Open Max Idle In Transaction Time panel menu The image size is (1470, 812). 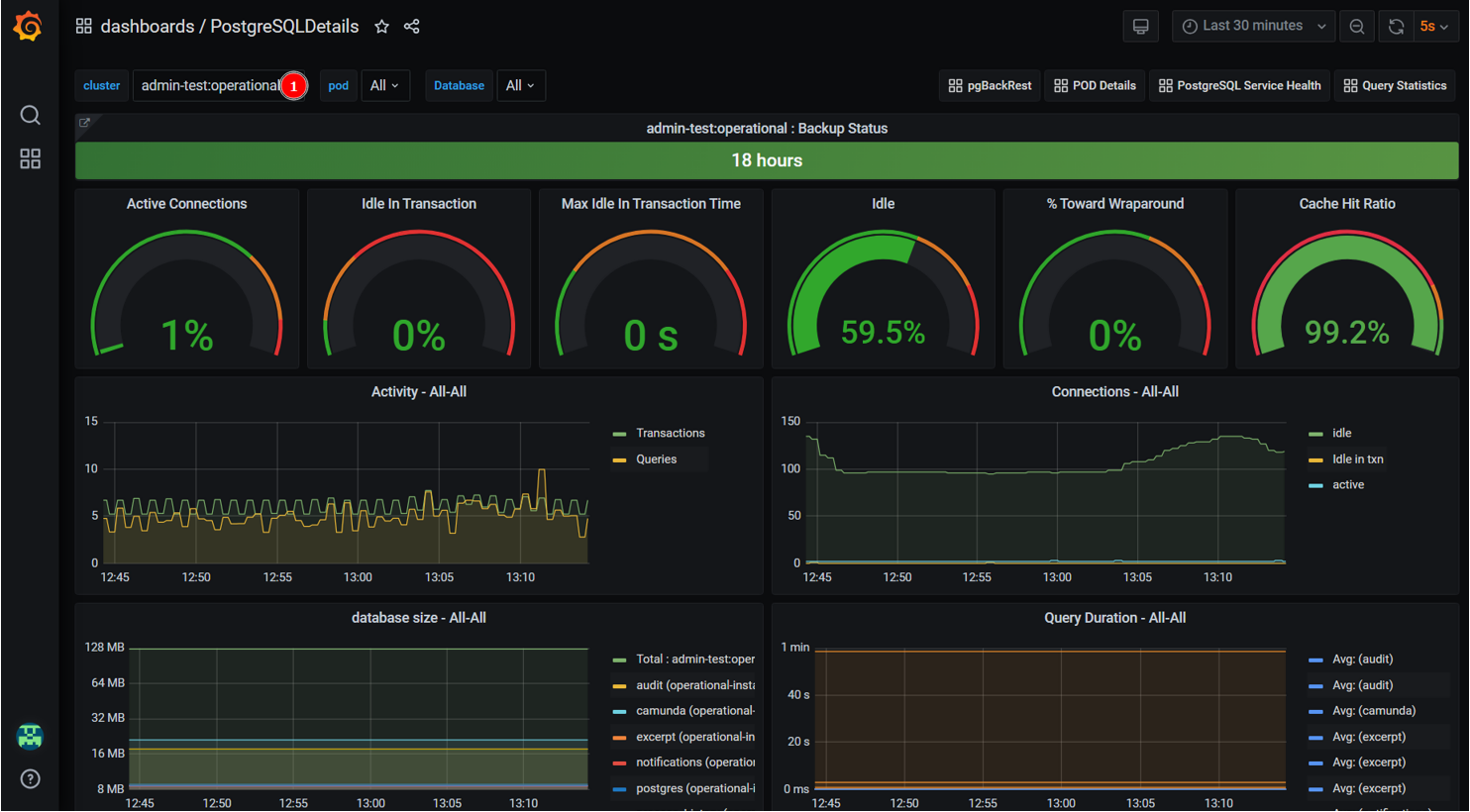[x=651, y=203]
